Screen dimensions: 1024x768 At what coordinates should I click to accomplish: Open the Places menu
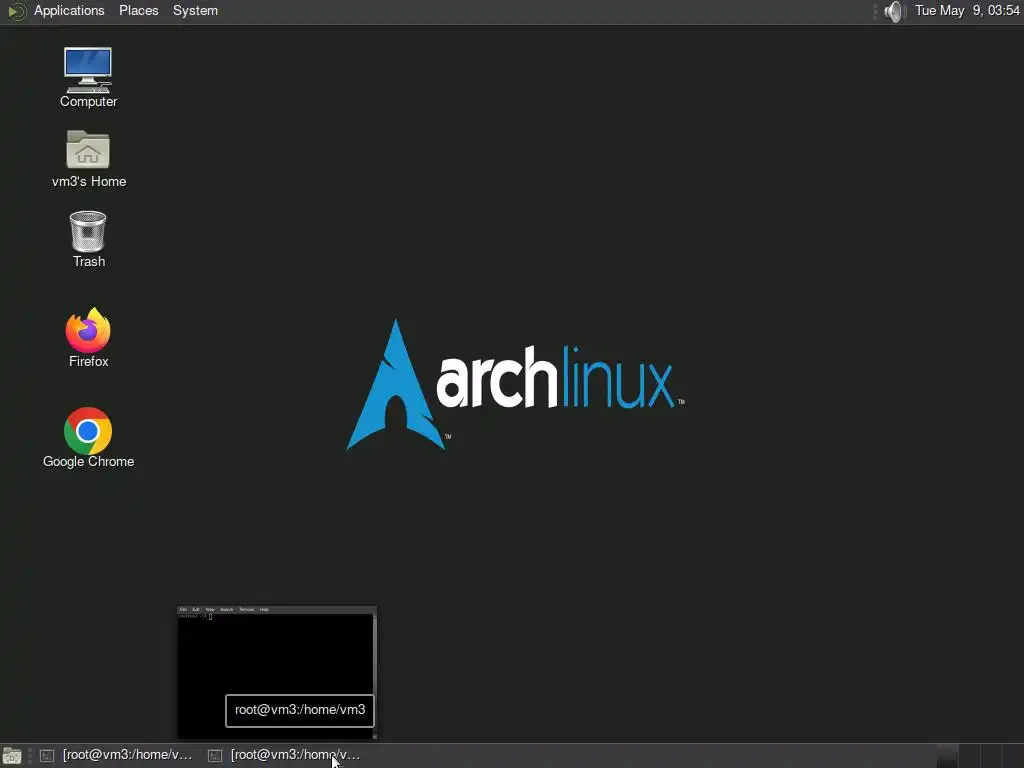coord(138,11)
